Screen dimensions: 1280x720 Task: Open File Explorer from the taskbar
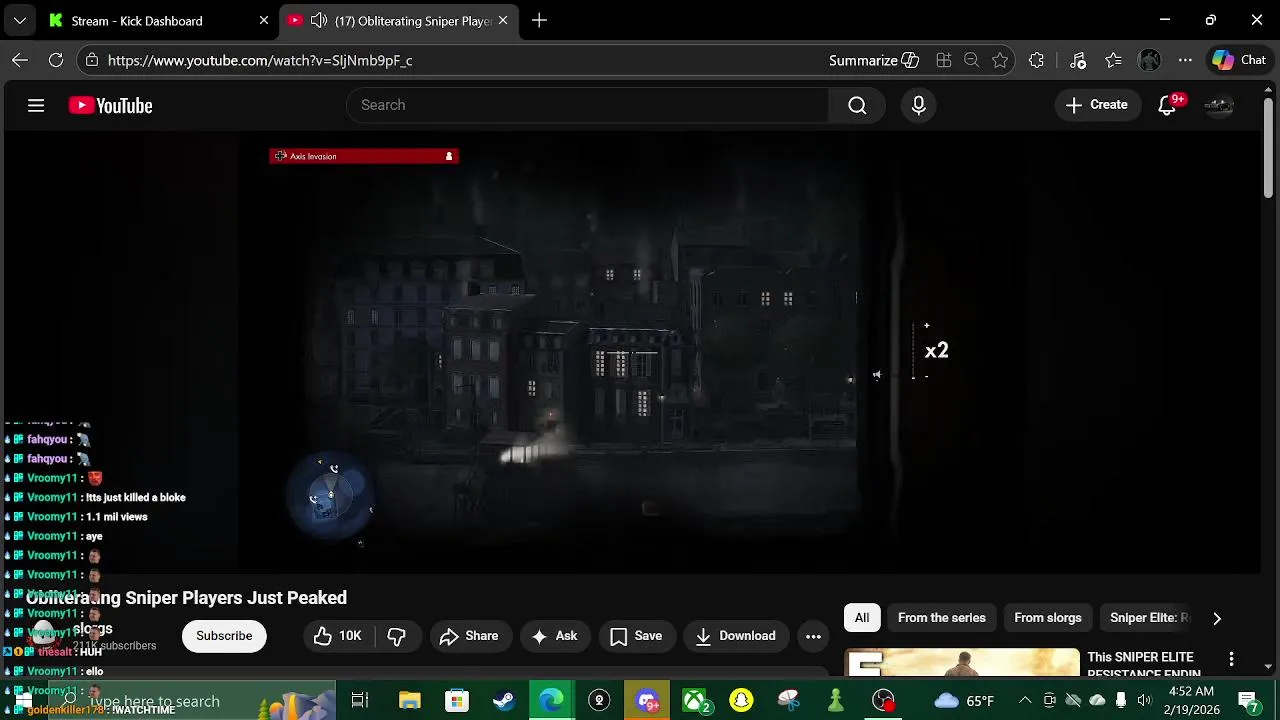pyautogui.click(x=409, y=701)
